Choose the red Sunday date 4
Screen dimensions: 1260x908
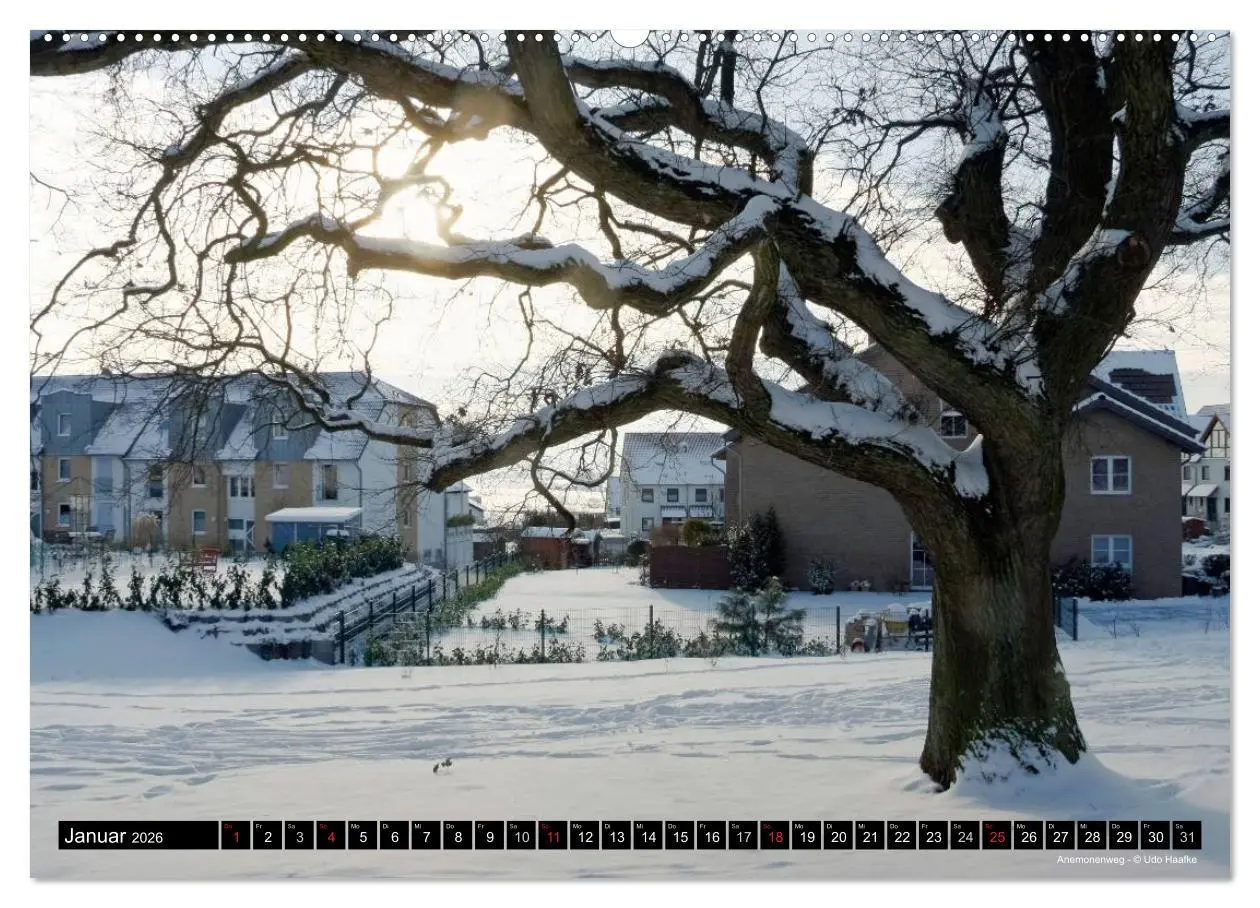click(330, 836)
